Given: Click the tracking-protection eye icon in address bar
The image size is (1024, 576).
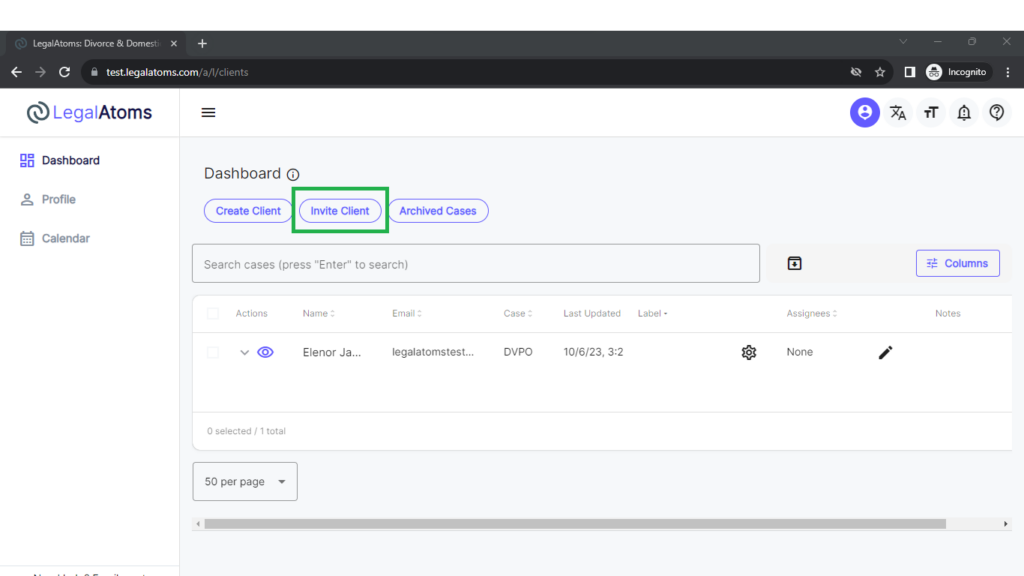Looking at the screenshot, I should click(856, 72).
